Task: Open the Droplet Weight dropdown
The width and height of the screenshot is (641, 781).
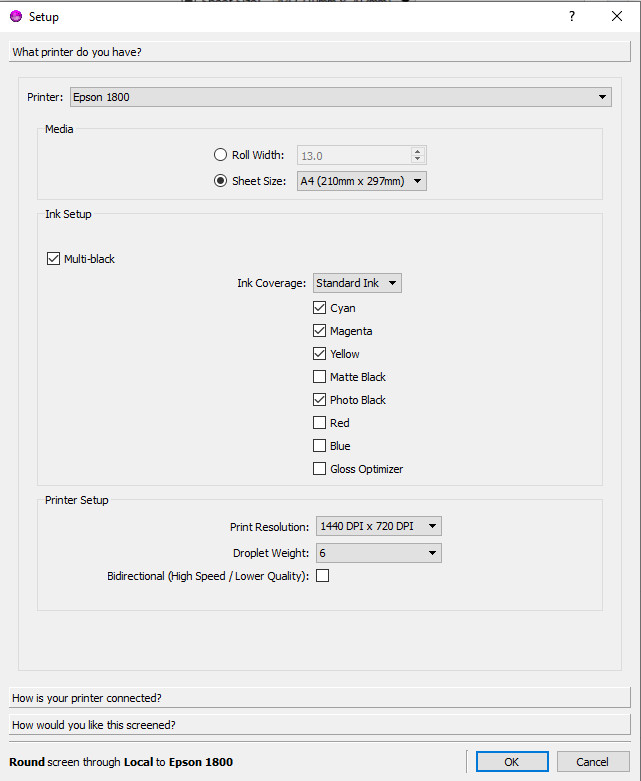Action: (378, 553)
